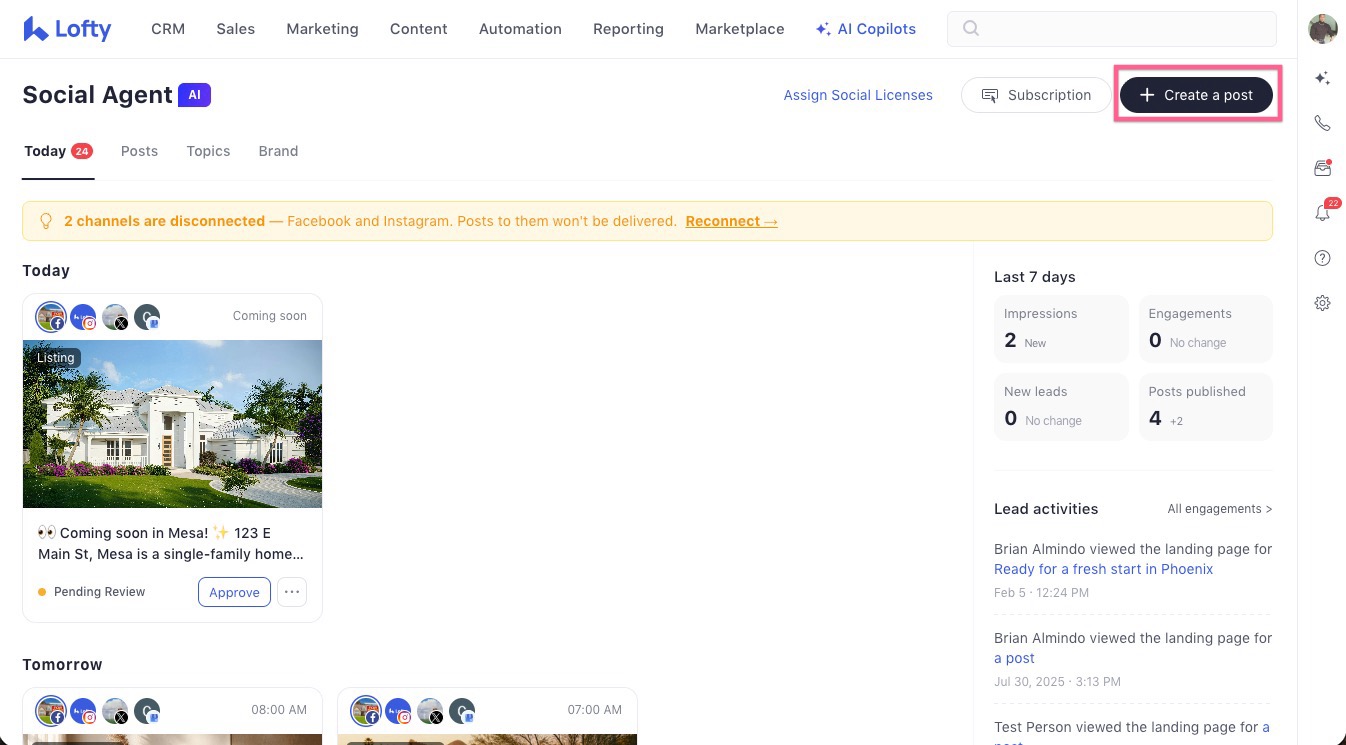
Task: Click the Reconnect link in warning banner
Action: (x=731, y=221)
